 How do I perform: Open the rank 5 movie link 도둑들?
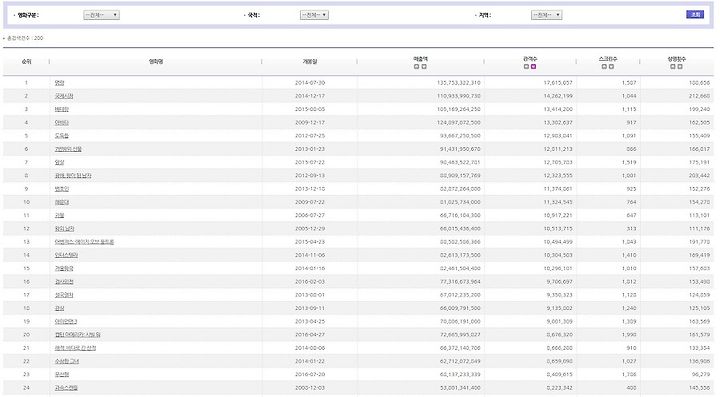[62, 136]
